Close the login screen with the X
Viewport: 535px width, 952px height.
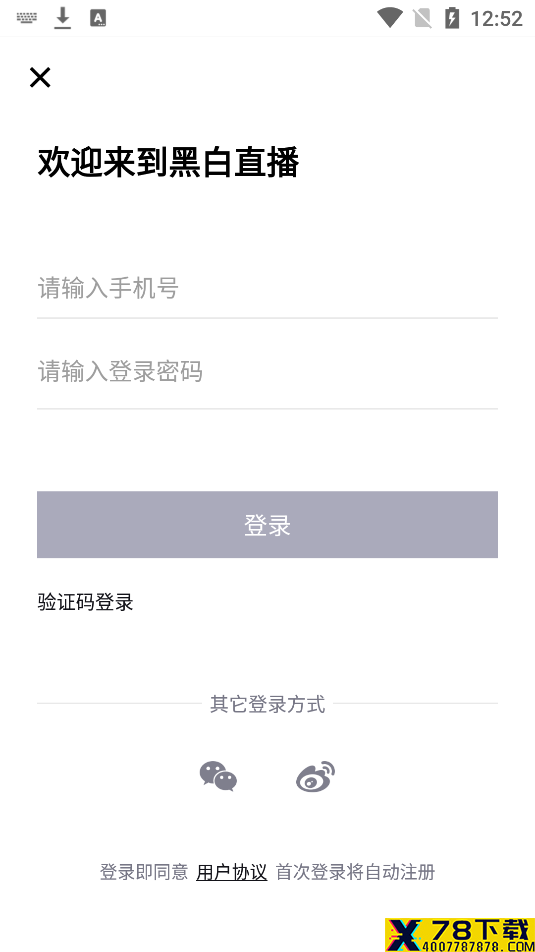40,77
